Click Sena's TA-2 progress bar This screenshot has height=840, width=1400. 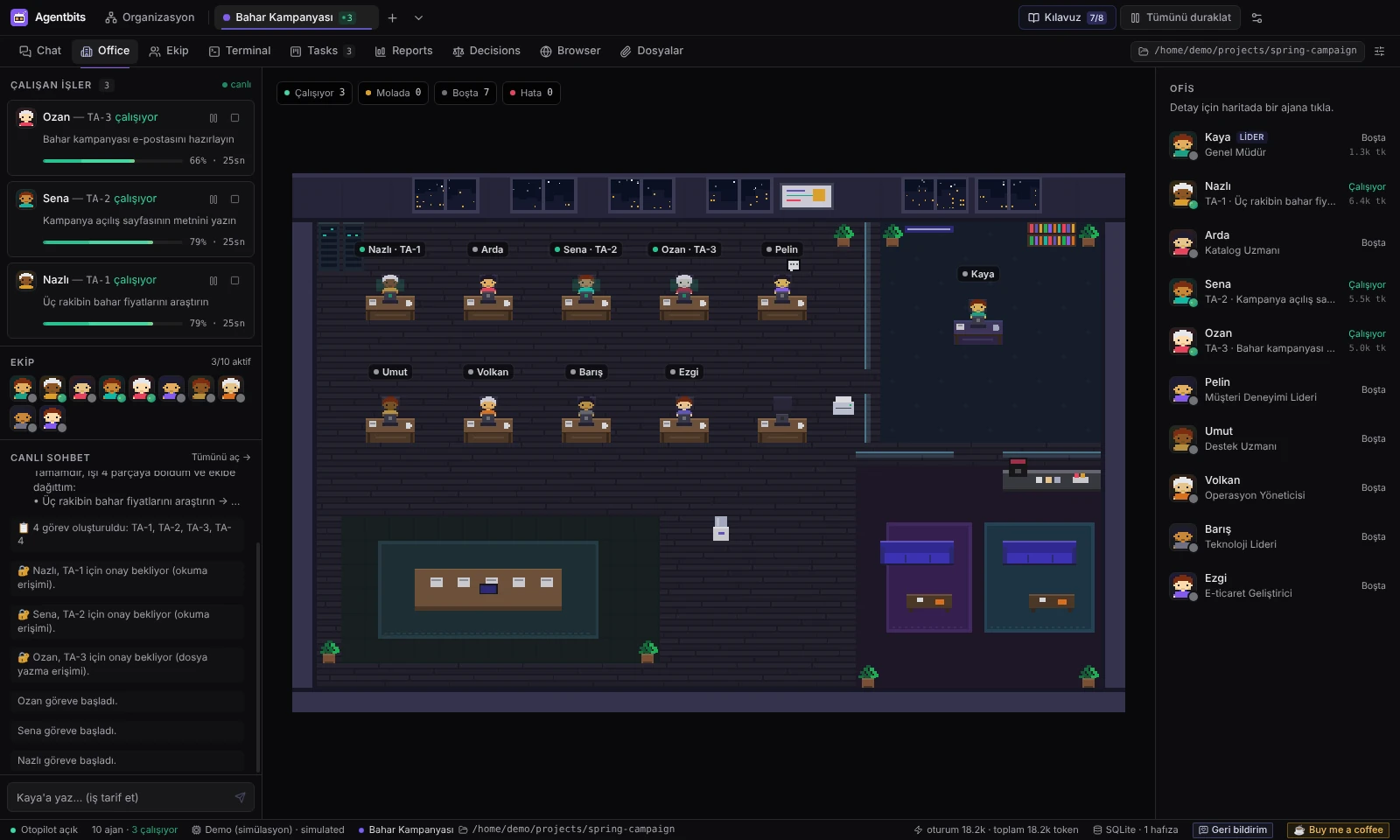click(112, 242)
